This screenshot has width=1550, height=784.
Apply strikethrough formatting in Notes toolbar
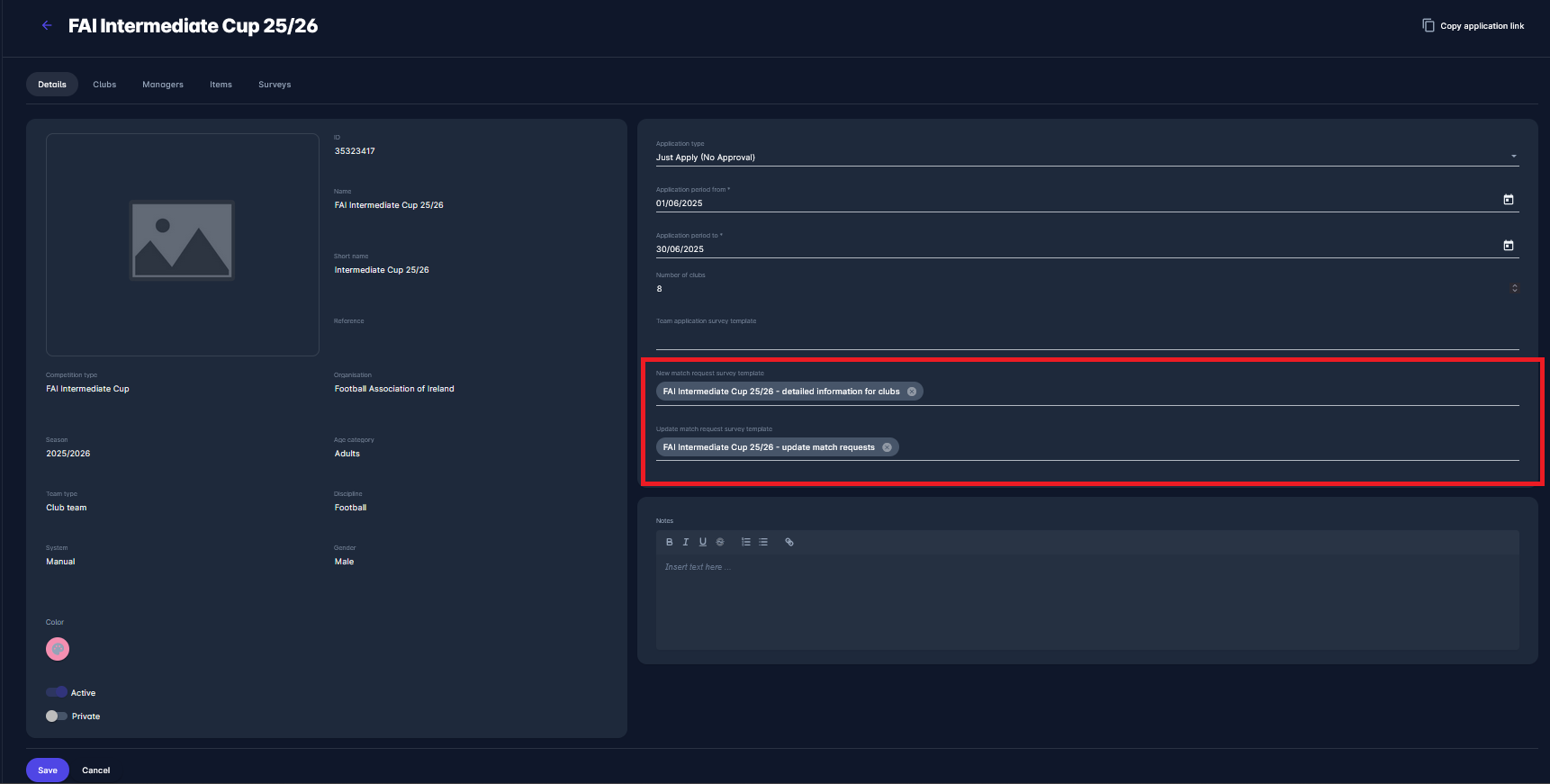pyautogui.click(x=720, y=542)
